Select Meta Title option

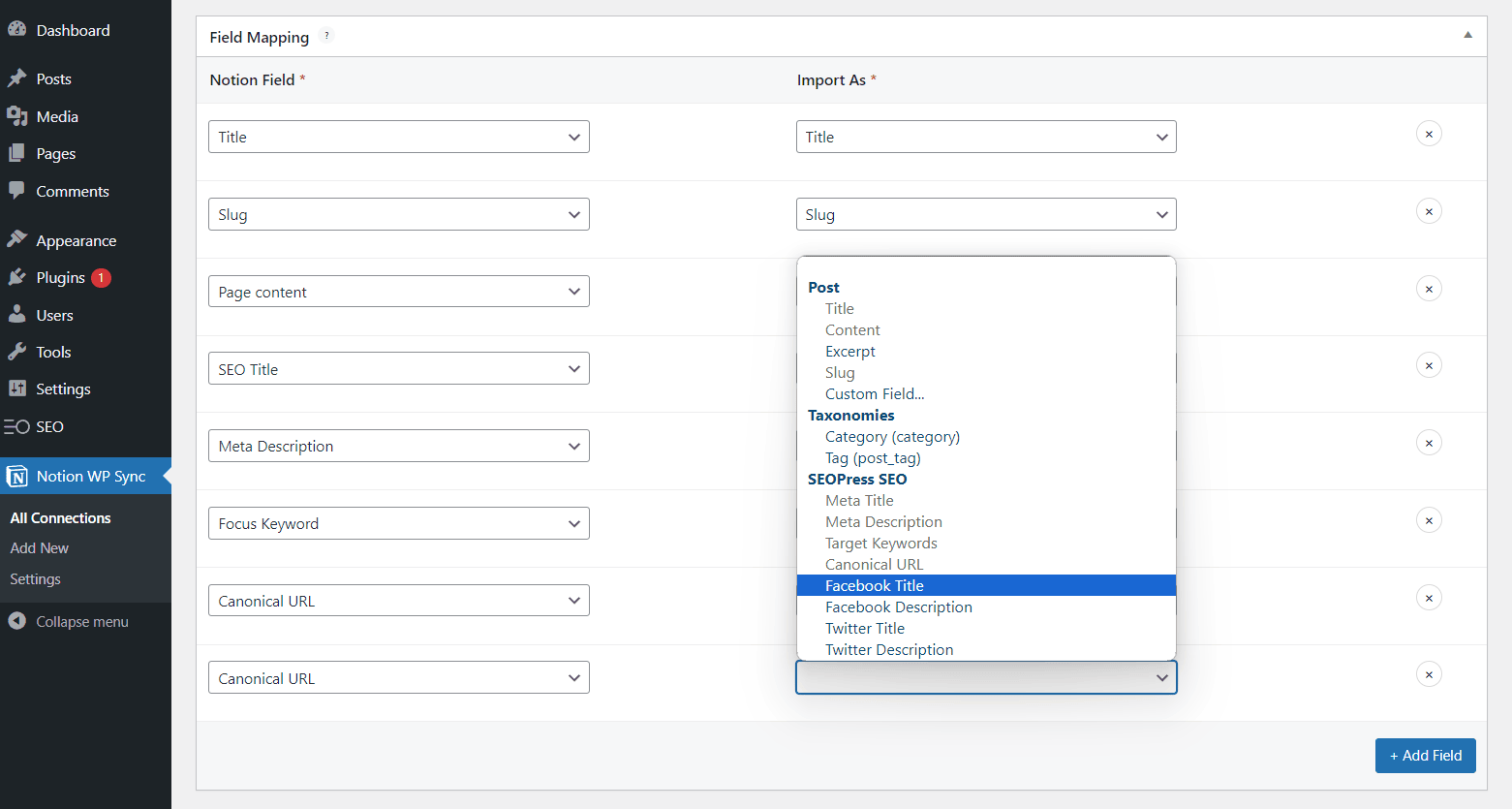click(986, 500)
